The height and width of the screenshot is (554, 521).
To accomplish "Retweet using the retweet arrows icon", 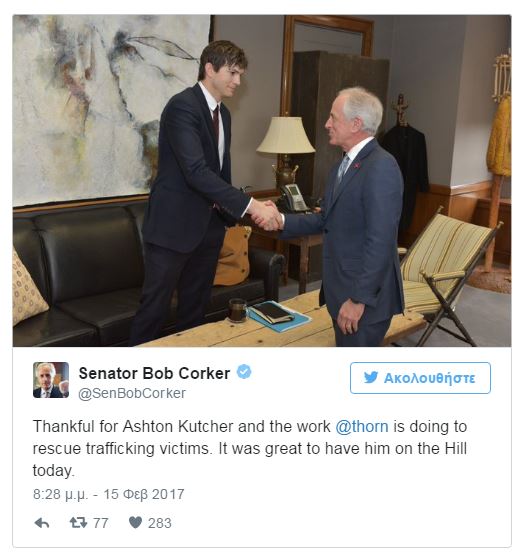I will coord(78,523).
